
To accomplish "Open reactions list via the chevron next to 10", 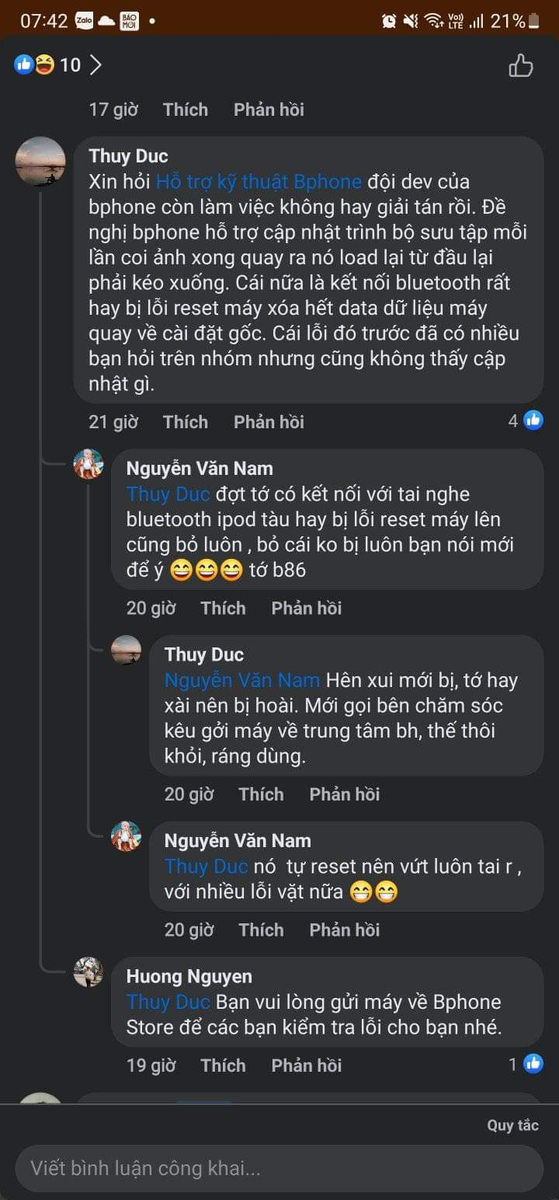I will (96, 65).
